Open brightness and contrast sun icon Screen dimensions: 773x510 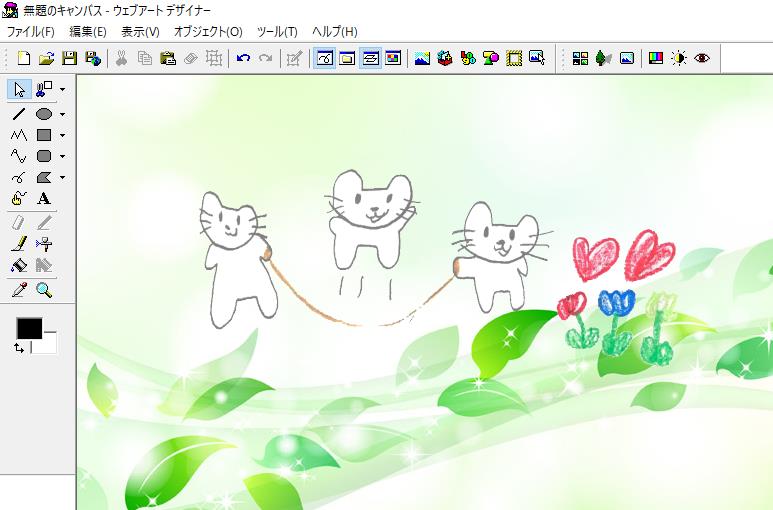(679, 58)
